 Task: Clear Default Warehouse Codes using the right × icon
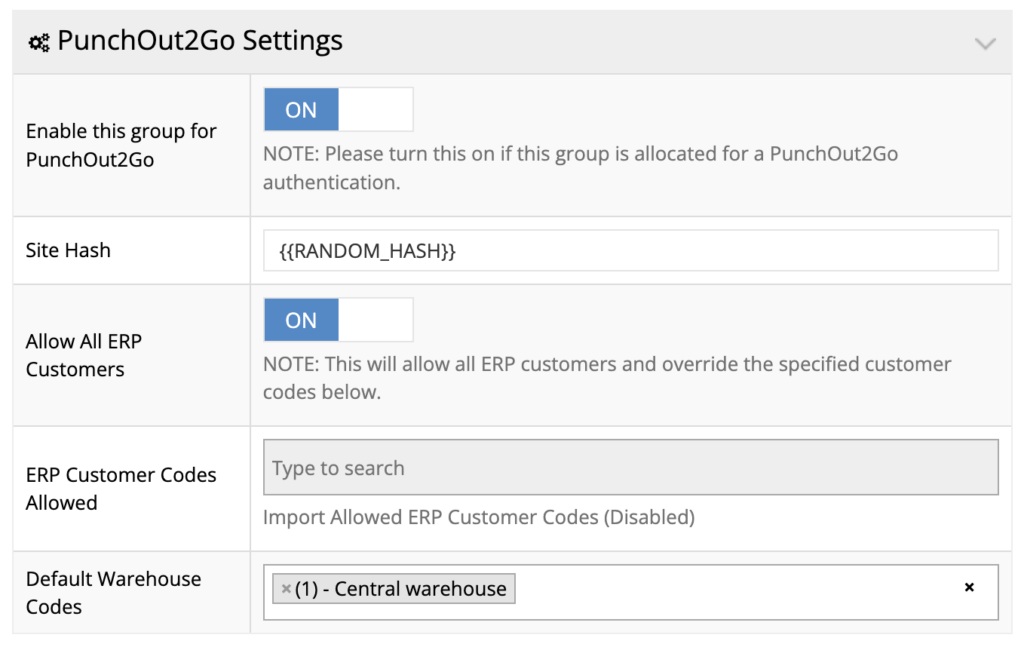coord(969,589)
